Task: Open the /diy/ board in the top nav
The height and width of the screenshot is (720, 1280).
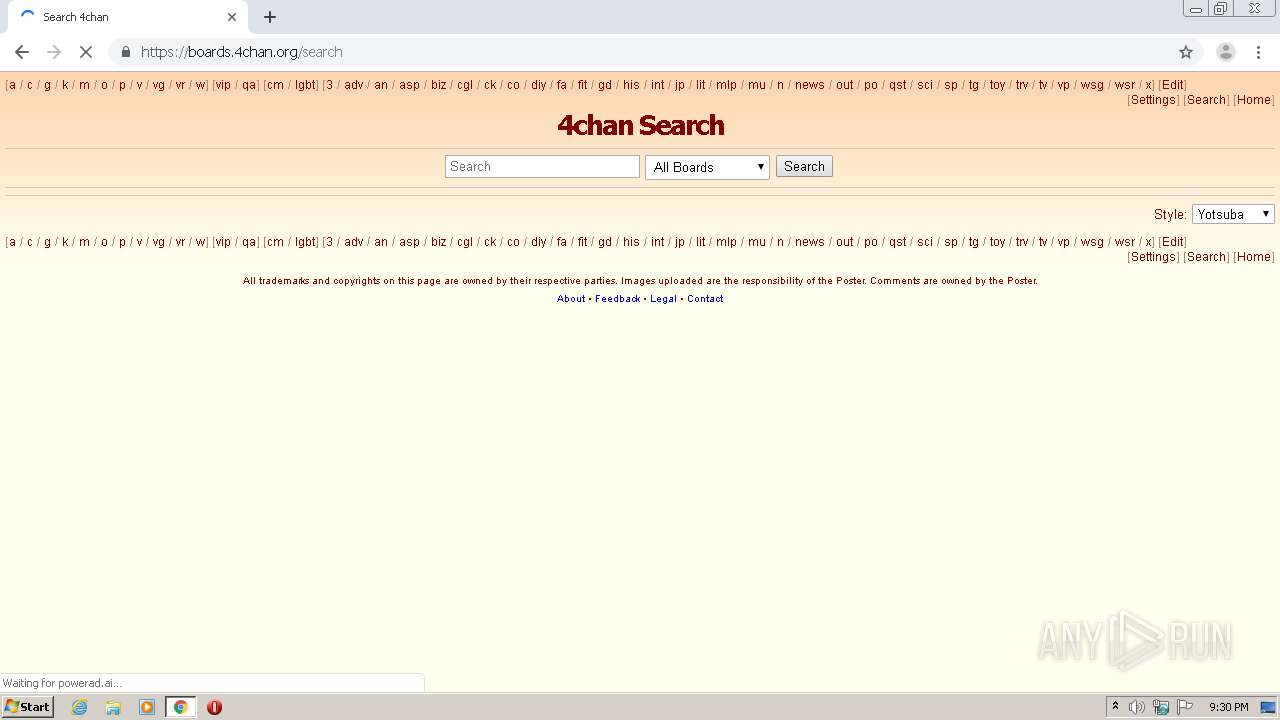Action: pyautogui.click(x=538, y=85)
